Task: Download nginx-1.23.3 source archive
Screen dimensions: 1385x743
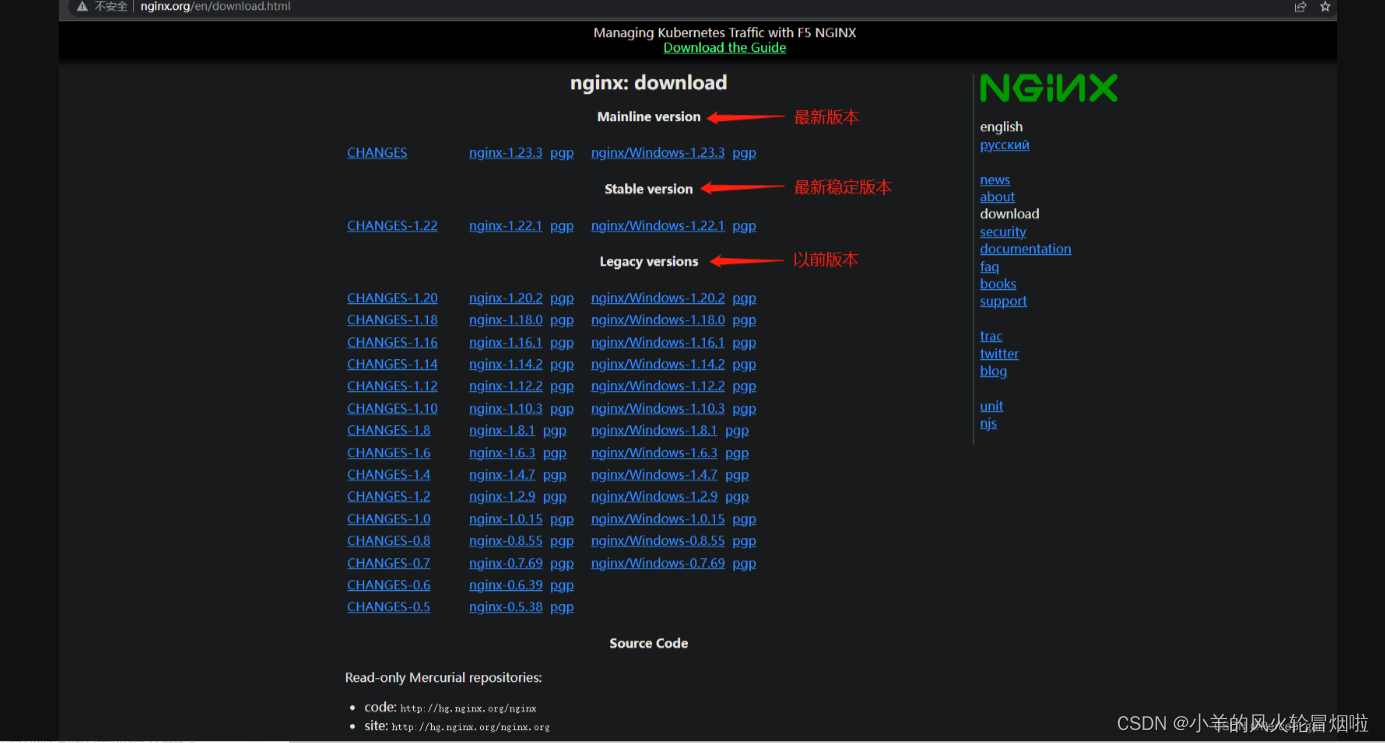Action: [x=505, y=152]
